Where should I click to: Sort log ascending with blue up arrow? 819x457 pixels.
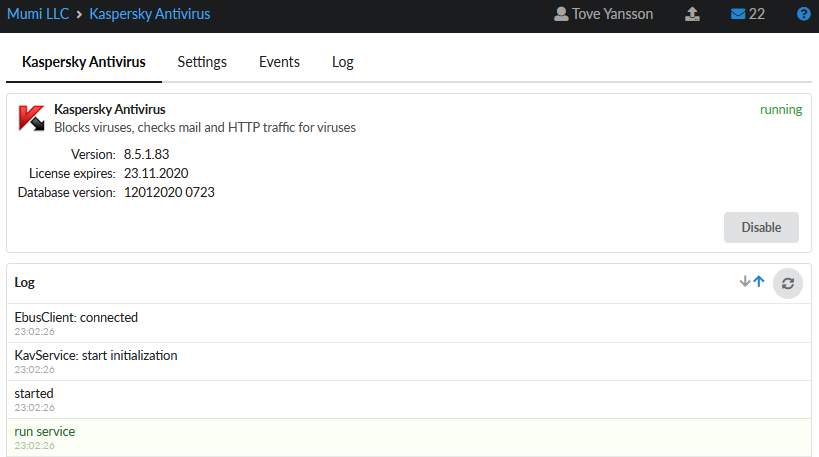(x=759, y=283)
